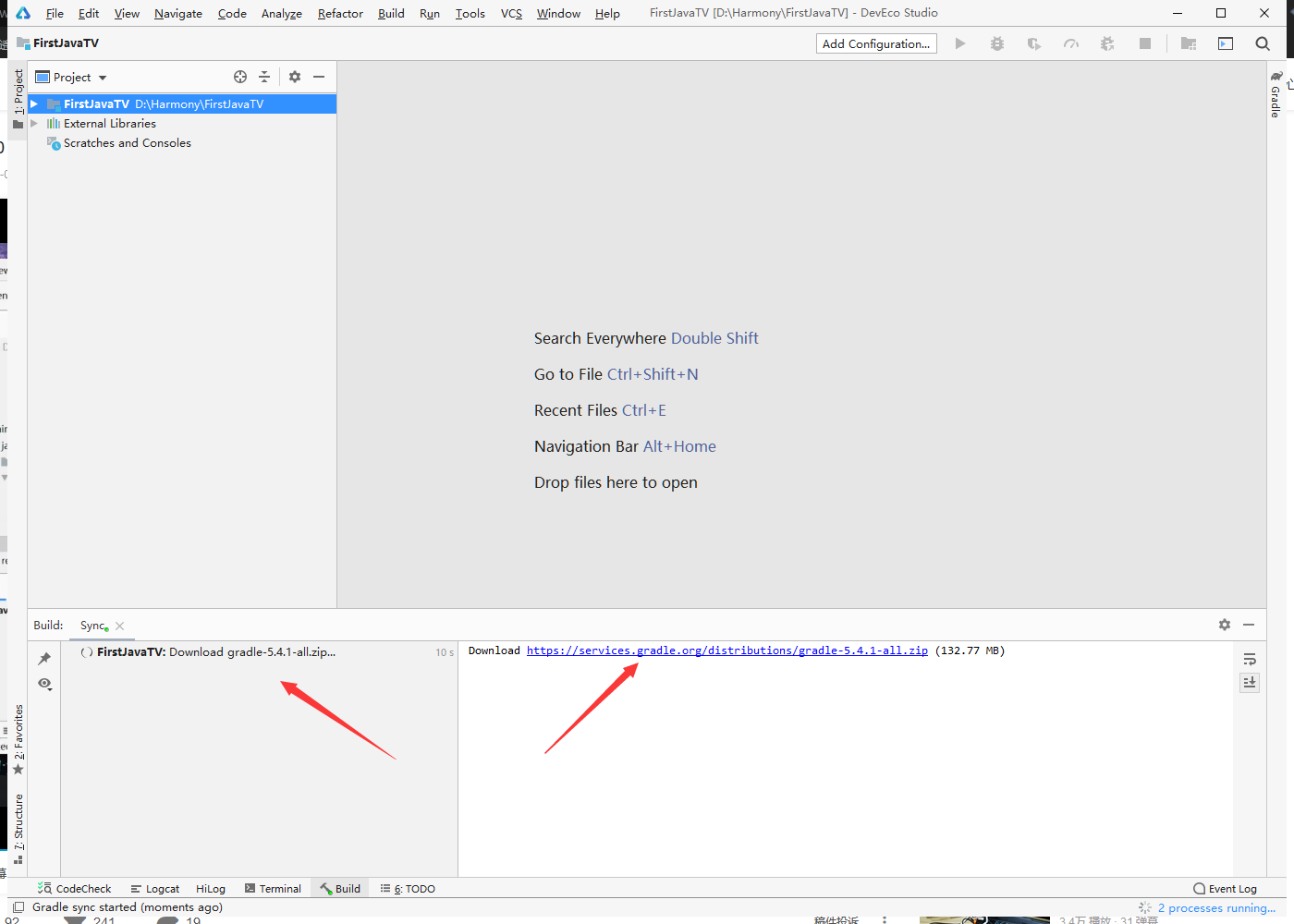Click the Attach Debugger to Process icon
The height and width of the screenshot is (924, 1294).
(x=1107, y=43)
